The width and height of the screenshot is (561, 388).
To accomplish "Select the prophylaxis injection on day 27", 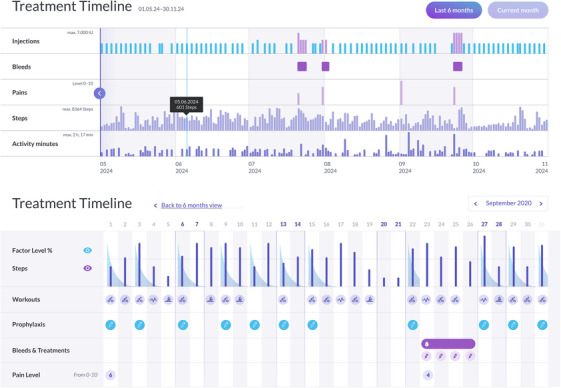I will tap(484, 325).
